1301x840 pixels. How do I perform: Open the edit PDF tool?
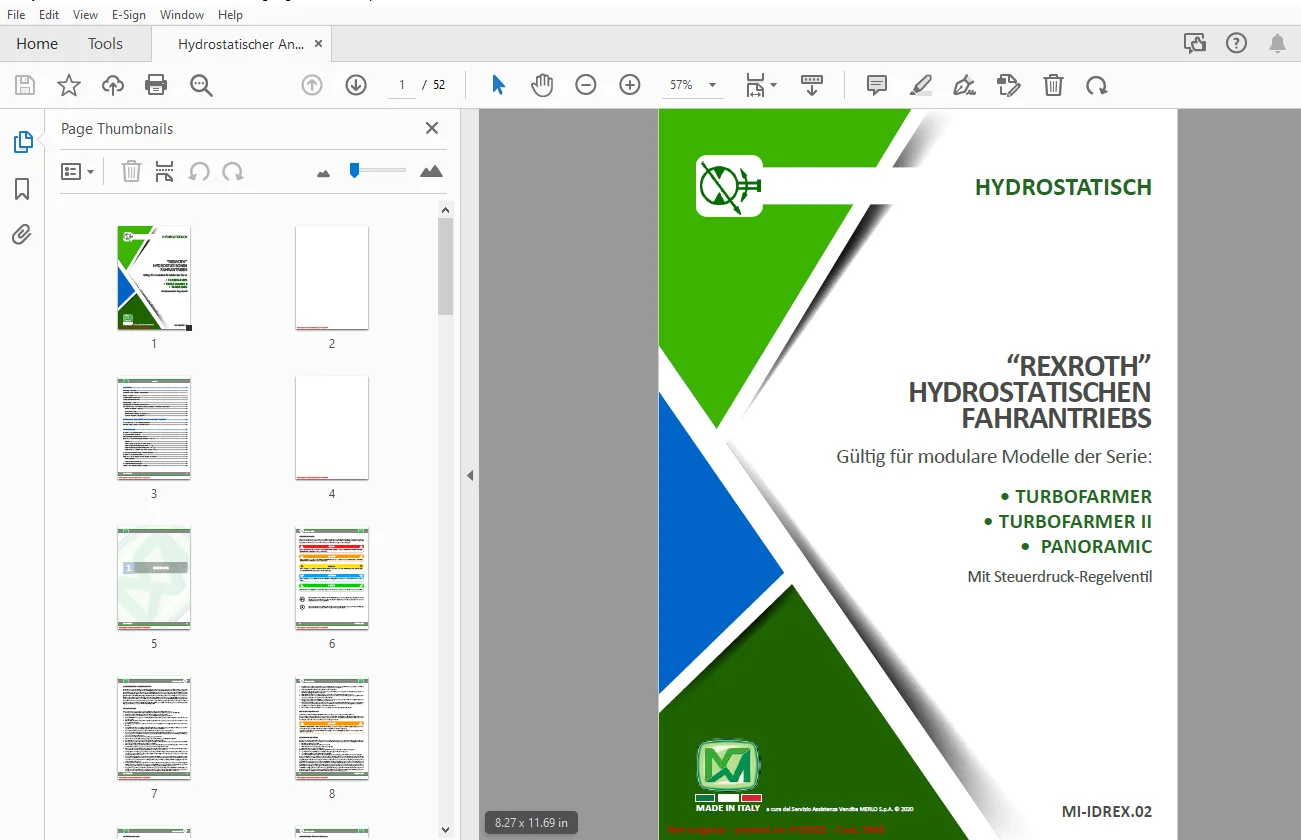[1009, 85]
